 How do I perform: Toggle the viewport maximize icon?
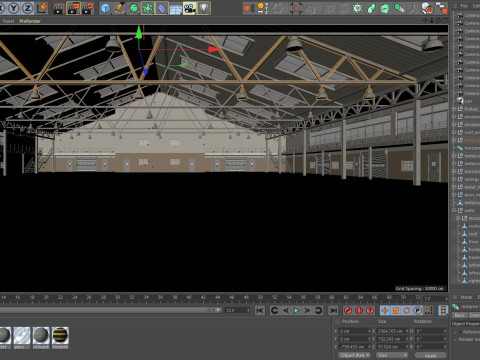click(x=445, y=21)
